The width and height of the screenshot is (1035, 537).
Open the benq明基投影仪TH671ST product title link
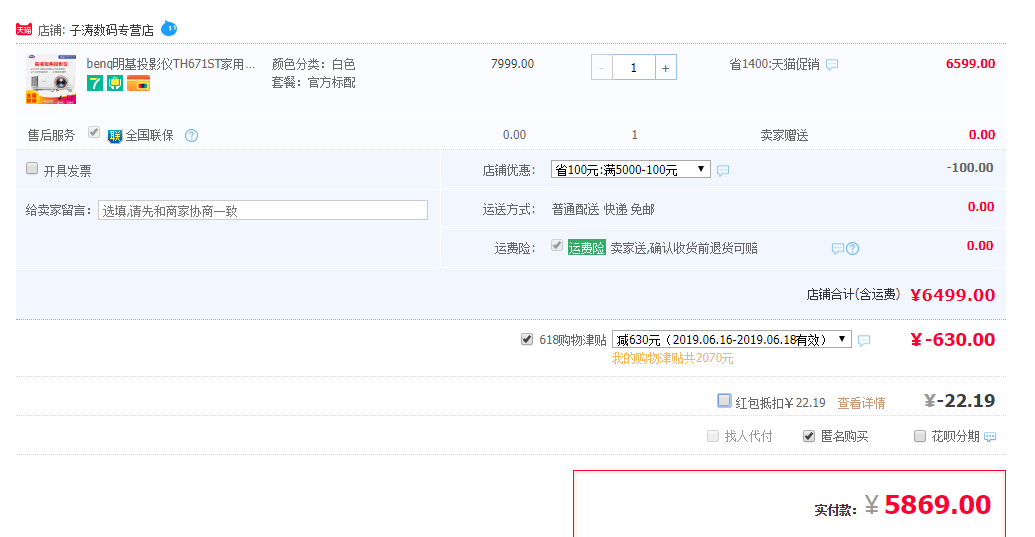pyautogui.click(x=170, y=64)
